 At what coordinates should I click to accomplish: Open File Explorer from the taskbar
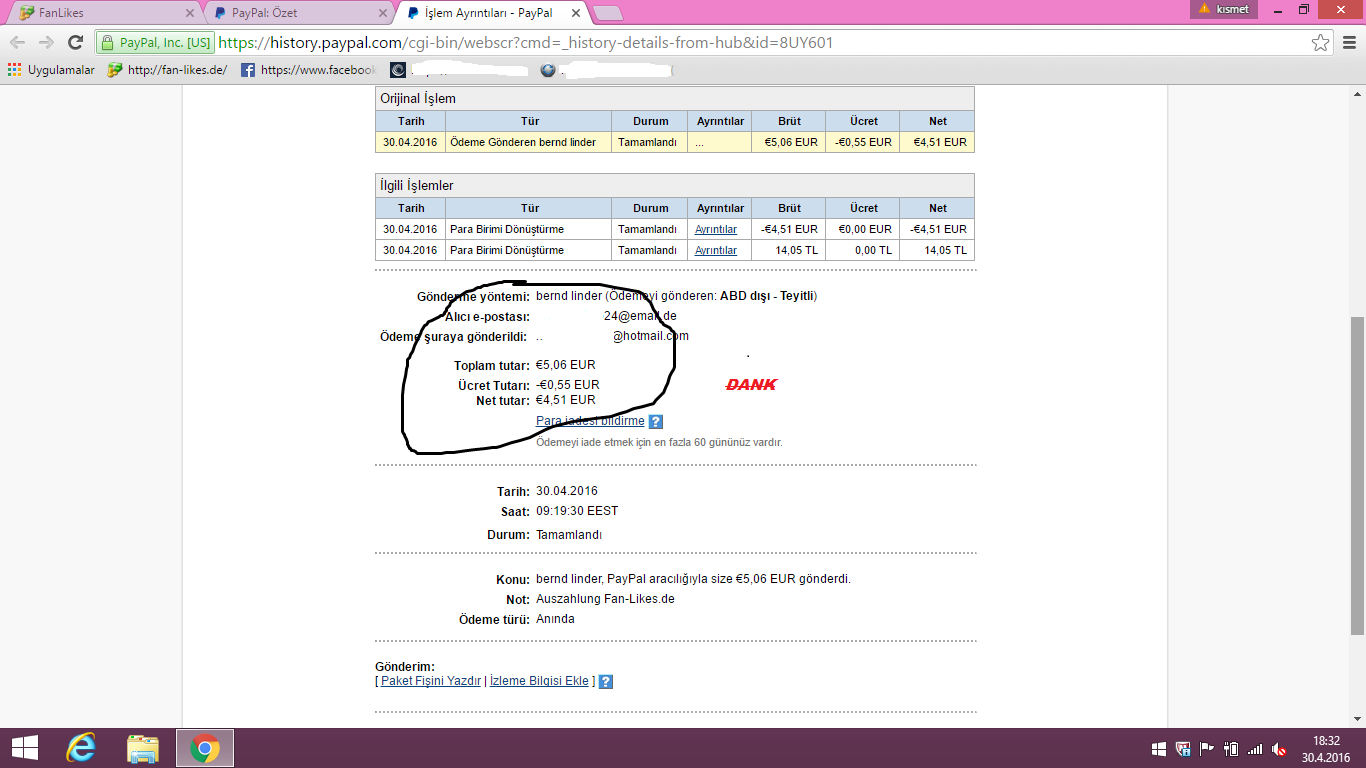click(143, 748)
